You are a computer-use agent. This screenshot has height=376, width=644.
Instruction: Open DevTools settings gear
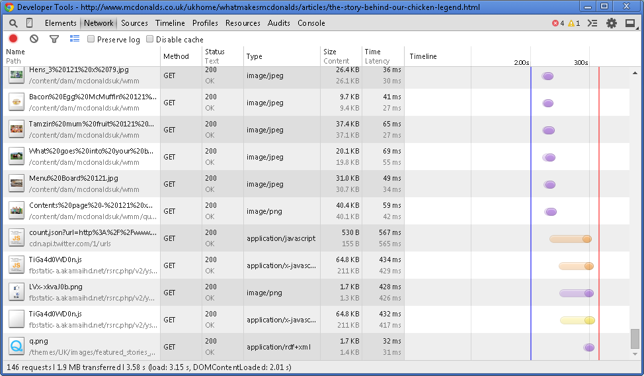tap(612, 23)
